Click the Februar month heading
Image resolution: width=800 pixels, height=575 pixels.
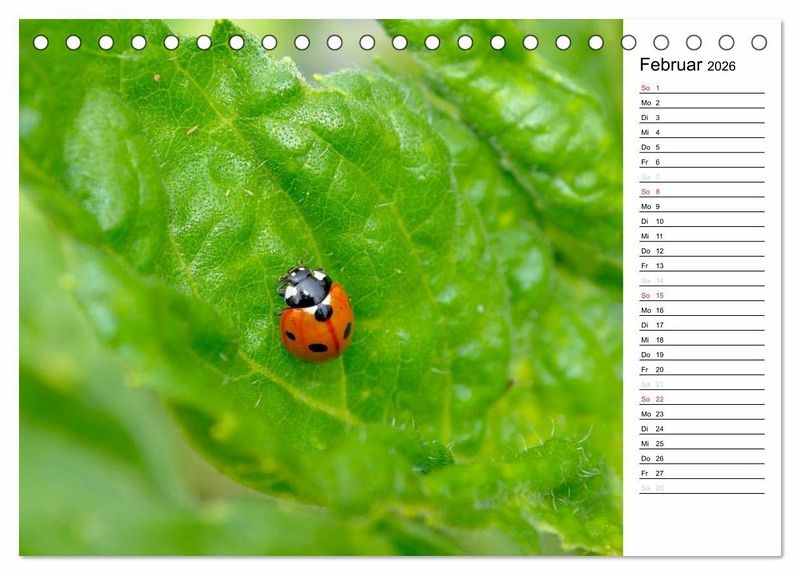click(x=671, y=65)
